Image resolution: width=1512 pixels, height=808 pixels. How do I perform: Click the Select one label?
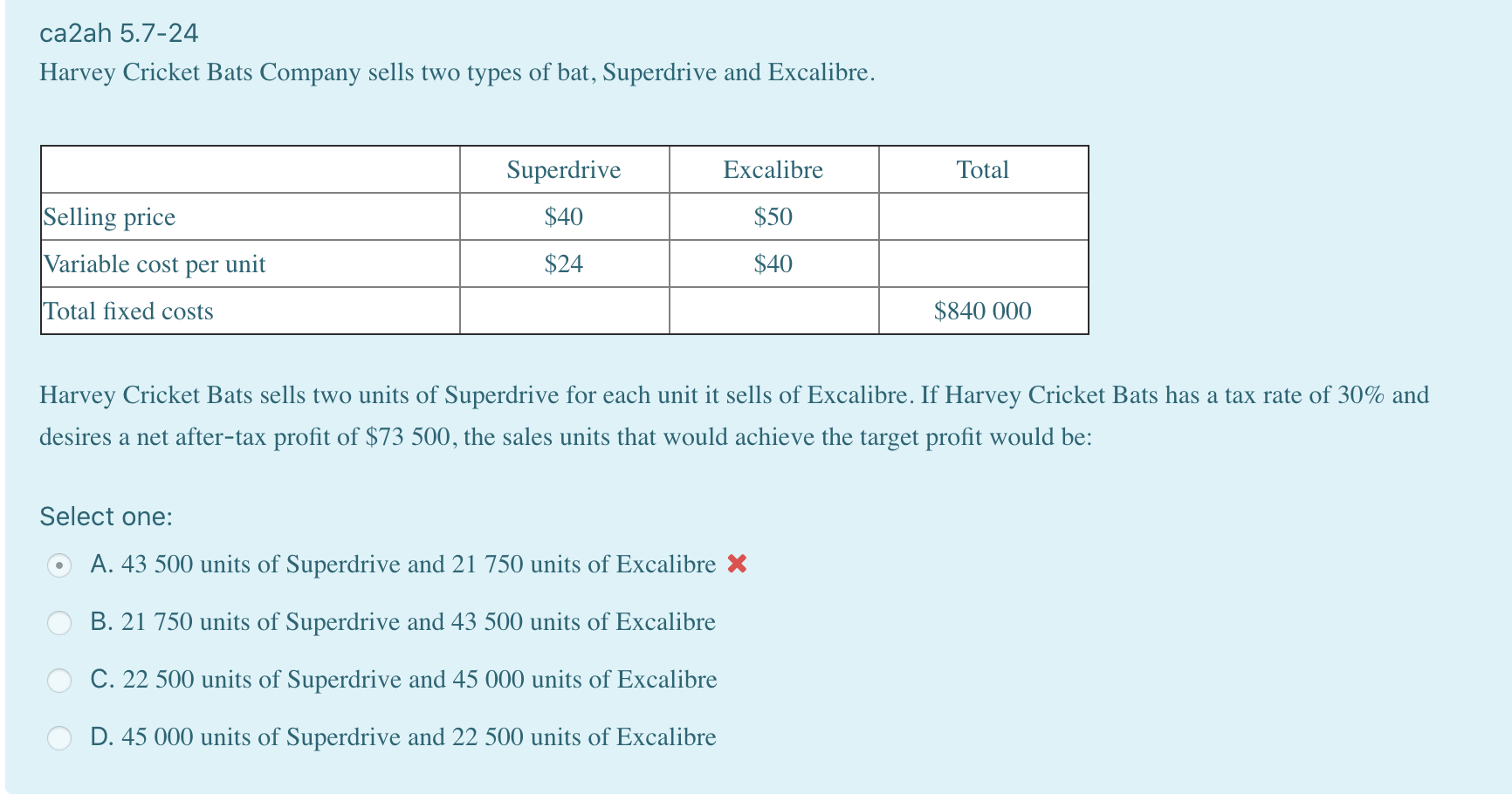point(105,516)
